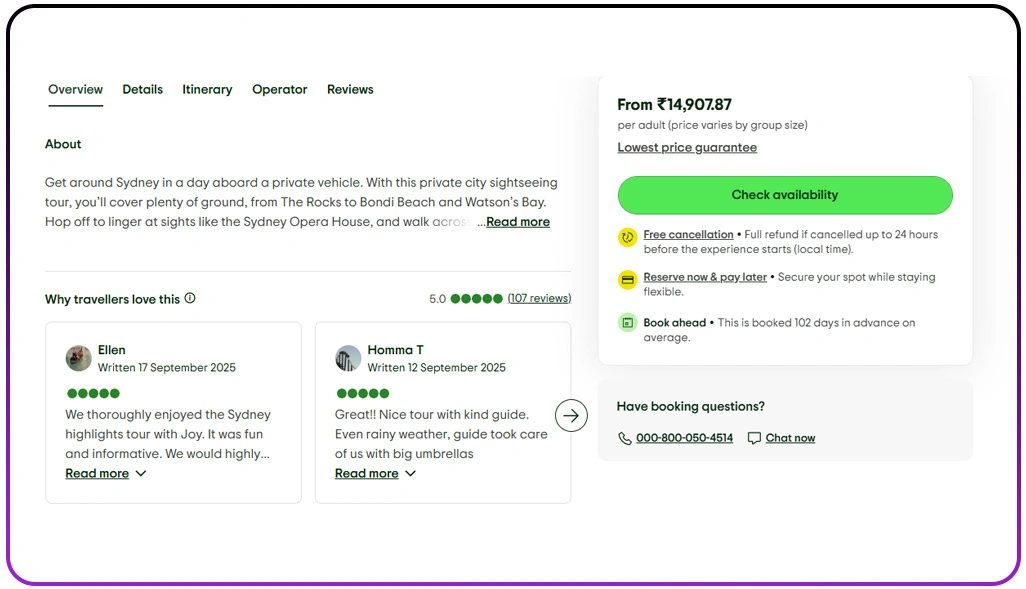The width and height of the screenshot is (1026, 589).
Task: Expand Ellen's review using Read more
Action: [97, 473]
